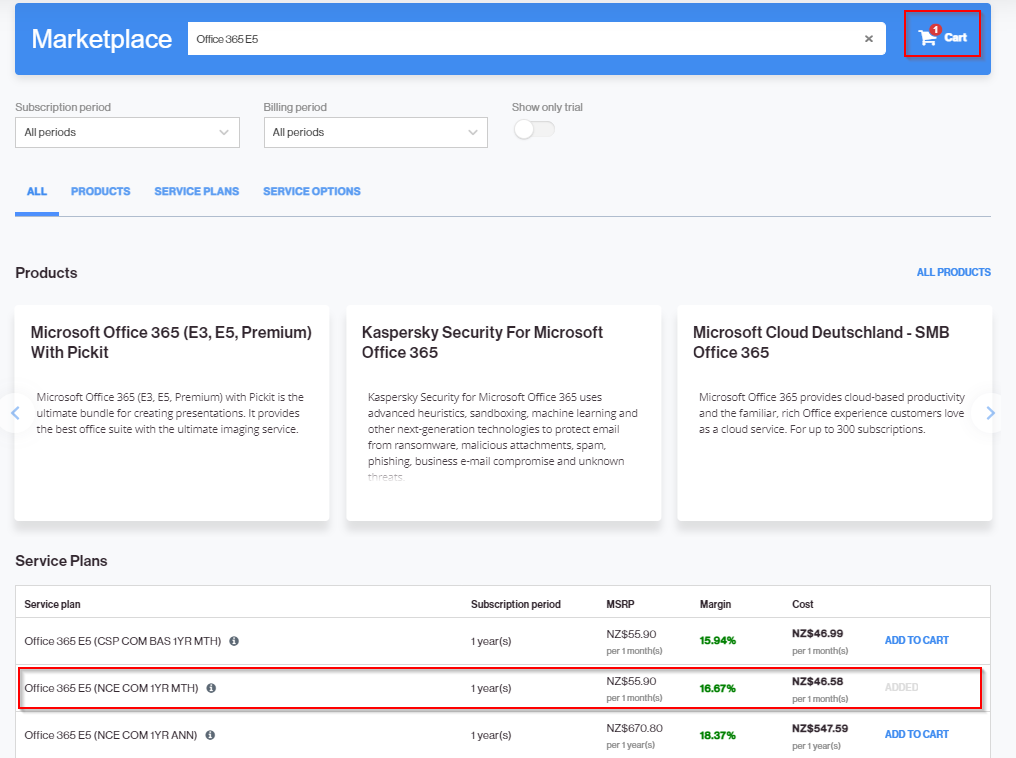The width and height of the screenshot is (1016, 758).
Task: Click the 18.37% margin value
Action: tap(717, 735)
